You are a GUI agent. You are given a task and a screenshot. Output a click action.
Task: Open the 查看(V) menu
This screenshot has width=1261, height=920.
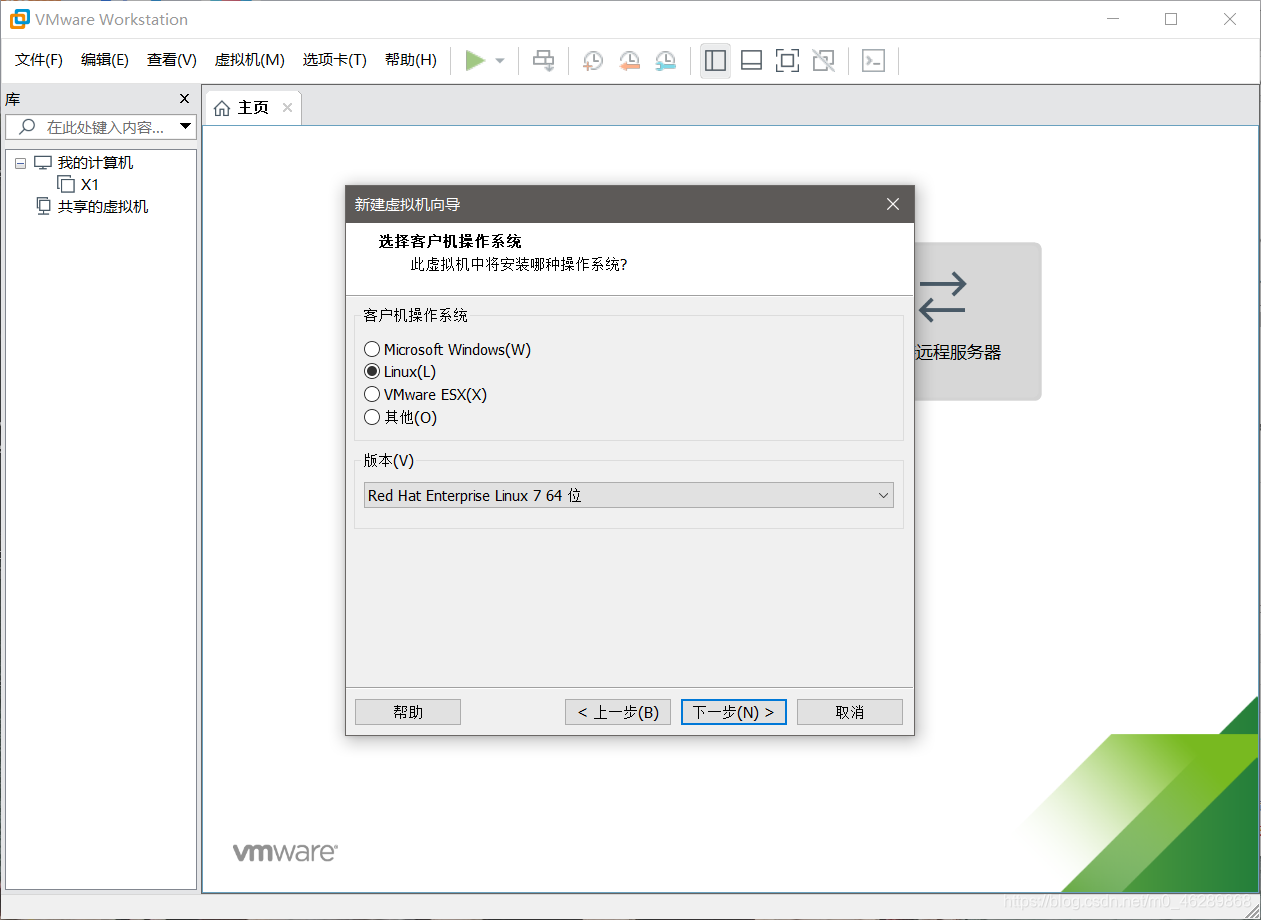(172, 60)
